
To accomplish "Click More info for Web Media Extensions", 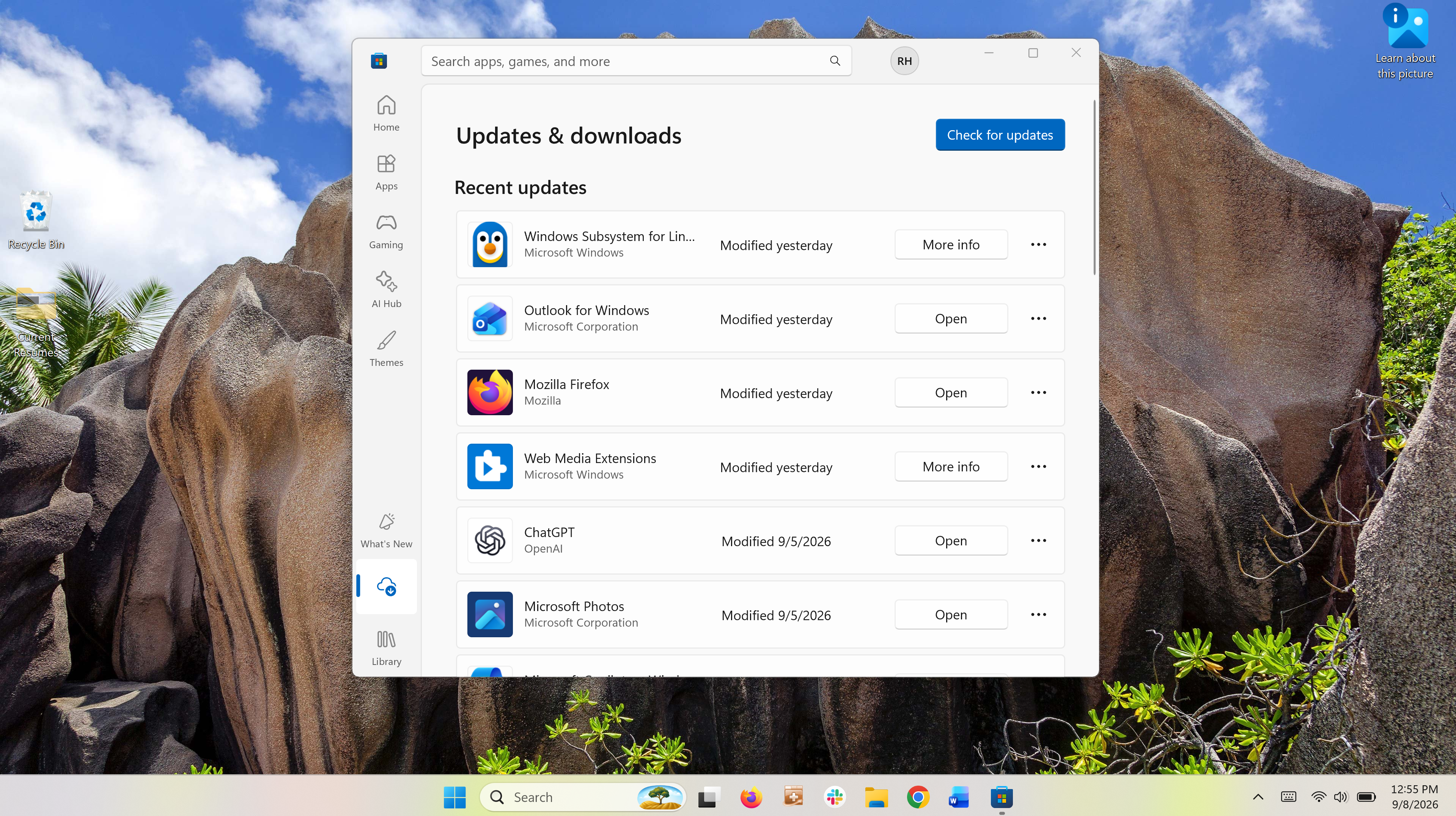I will 951,466.
